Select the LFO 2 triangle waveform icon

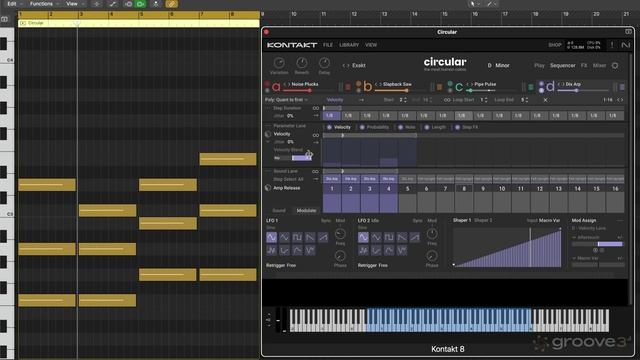click(x=376, y=237)
